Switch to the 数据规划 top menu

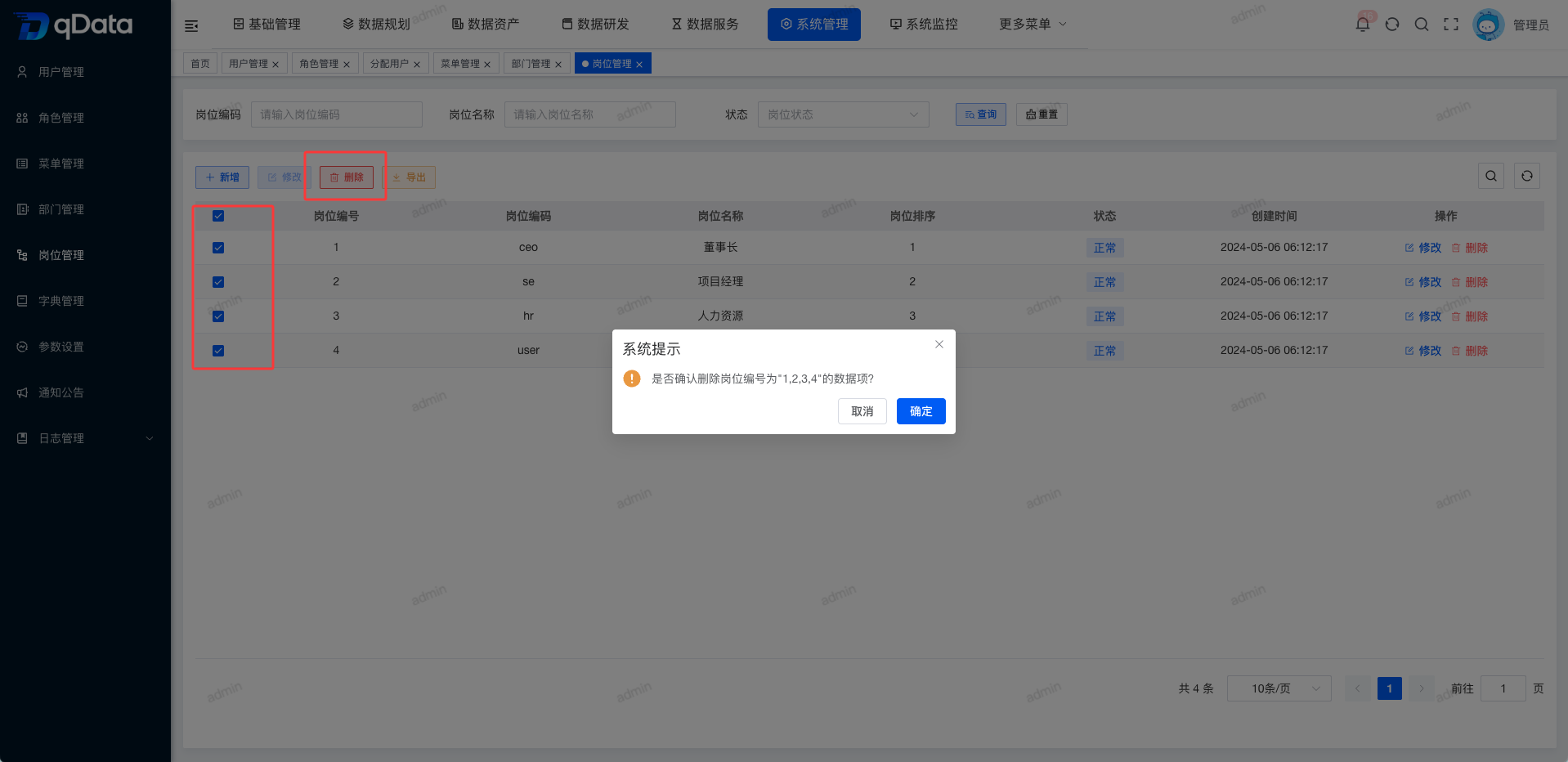(x=376, y=25)
